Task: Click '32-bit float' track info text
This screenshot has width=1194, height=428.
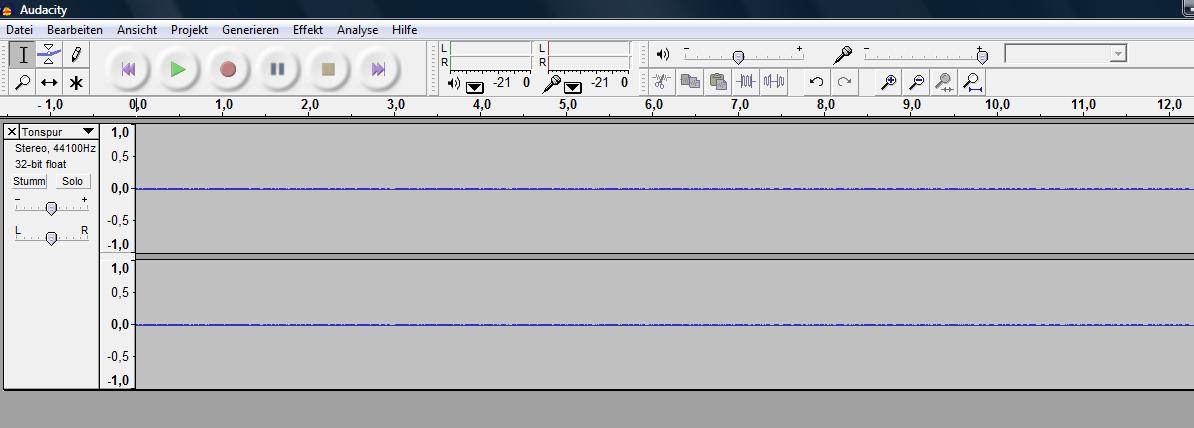Action: [40, 164]
